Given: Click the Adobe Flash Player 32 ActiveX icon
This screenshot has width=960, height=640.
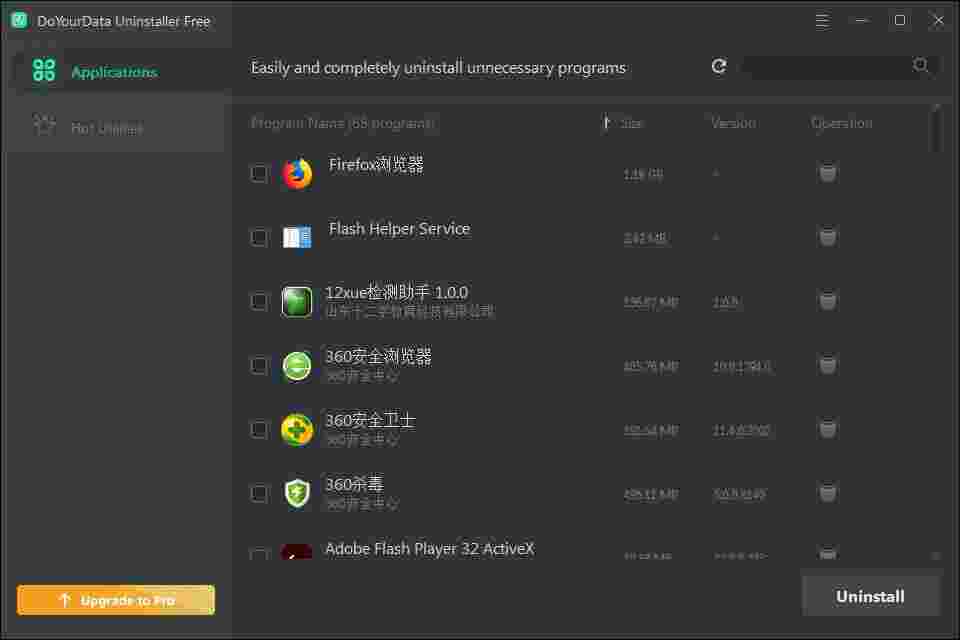Looking at the screenshot, I should [296, 553].
